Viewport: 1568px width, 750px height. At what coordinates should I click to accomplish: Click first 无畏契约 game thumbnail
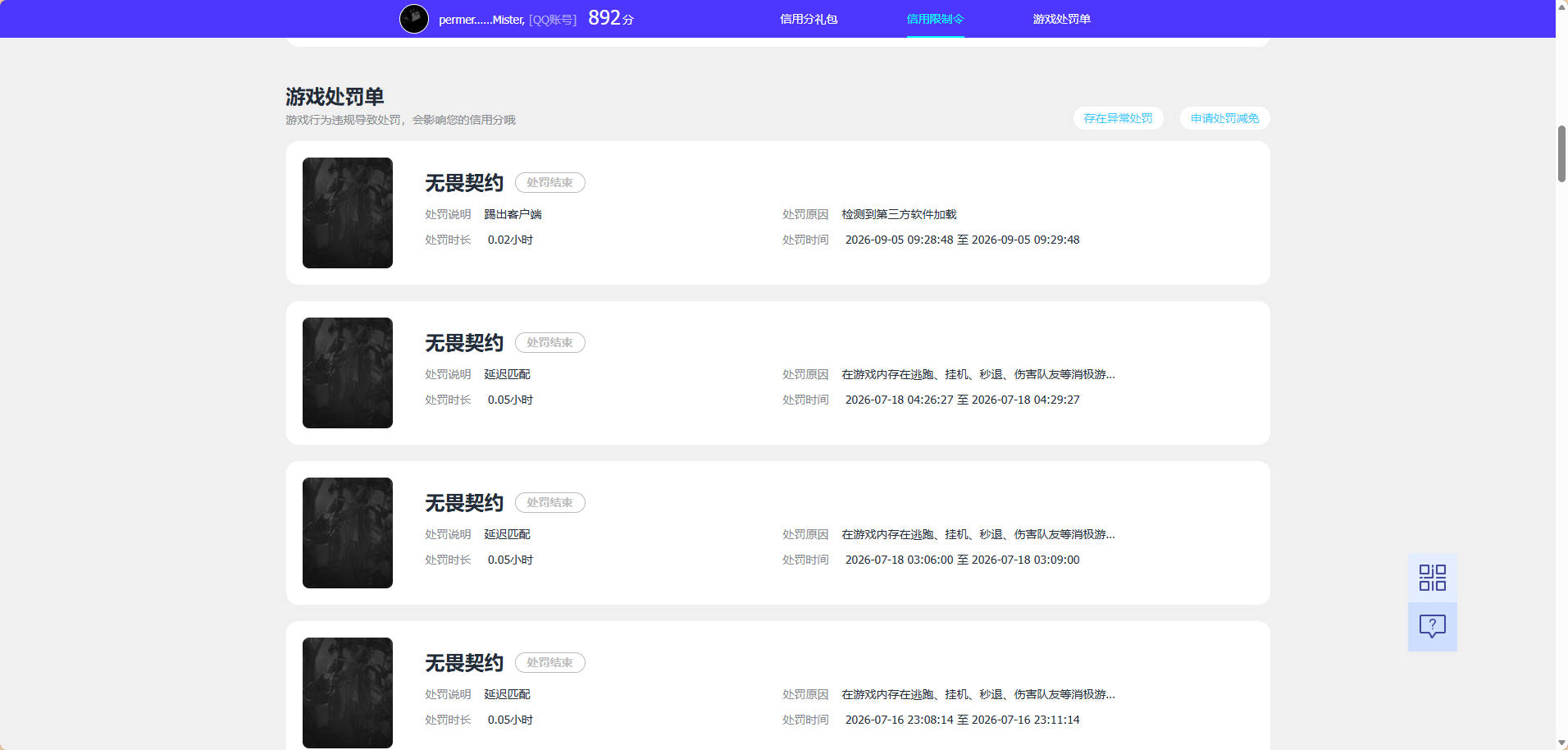click(348, 213)
